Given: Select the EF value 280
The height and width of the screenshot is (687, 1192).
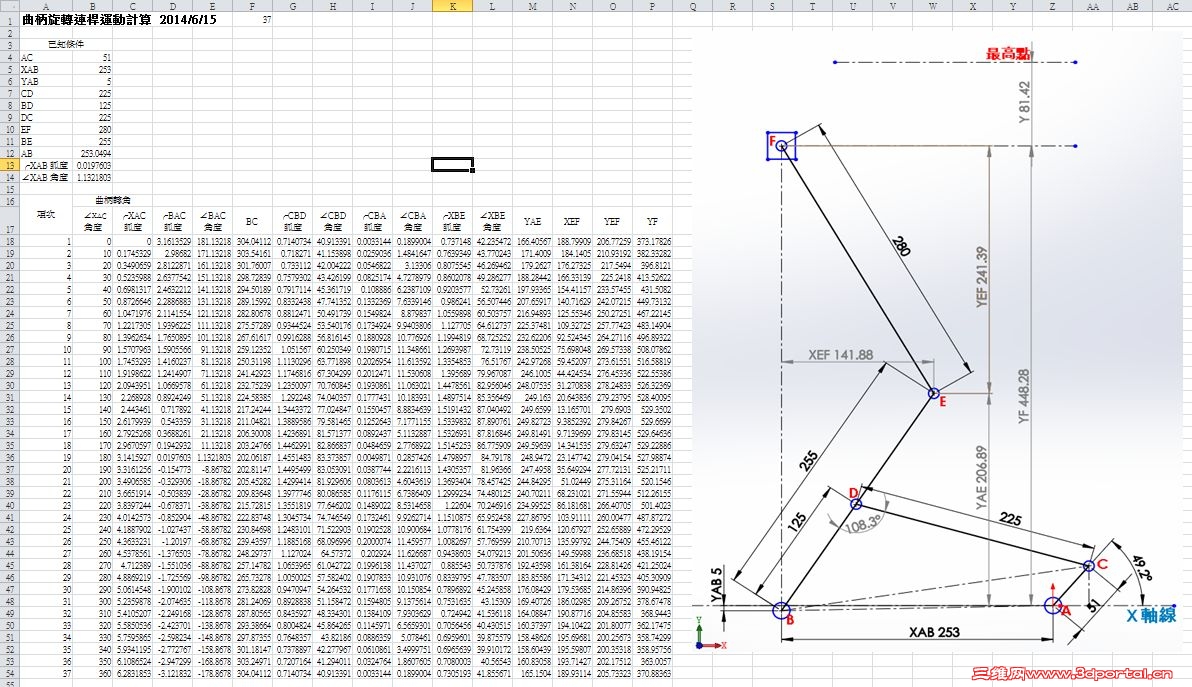Looking at the screenshot, I should pyautogui.click(x=93, y=129).
